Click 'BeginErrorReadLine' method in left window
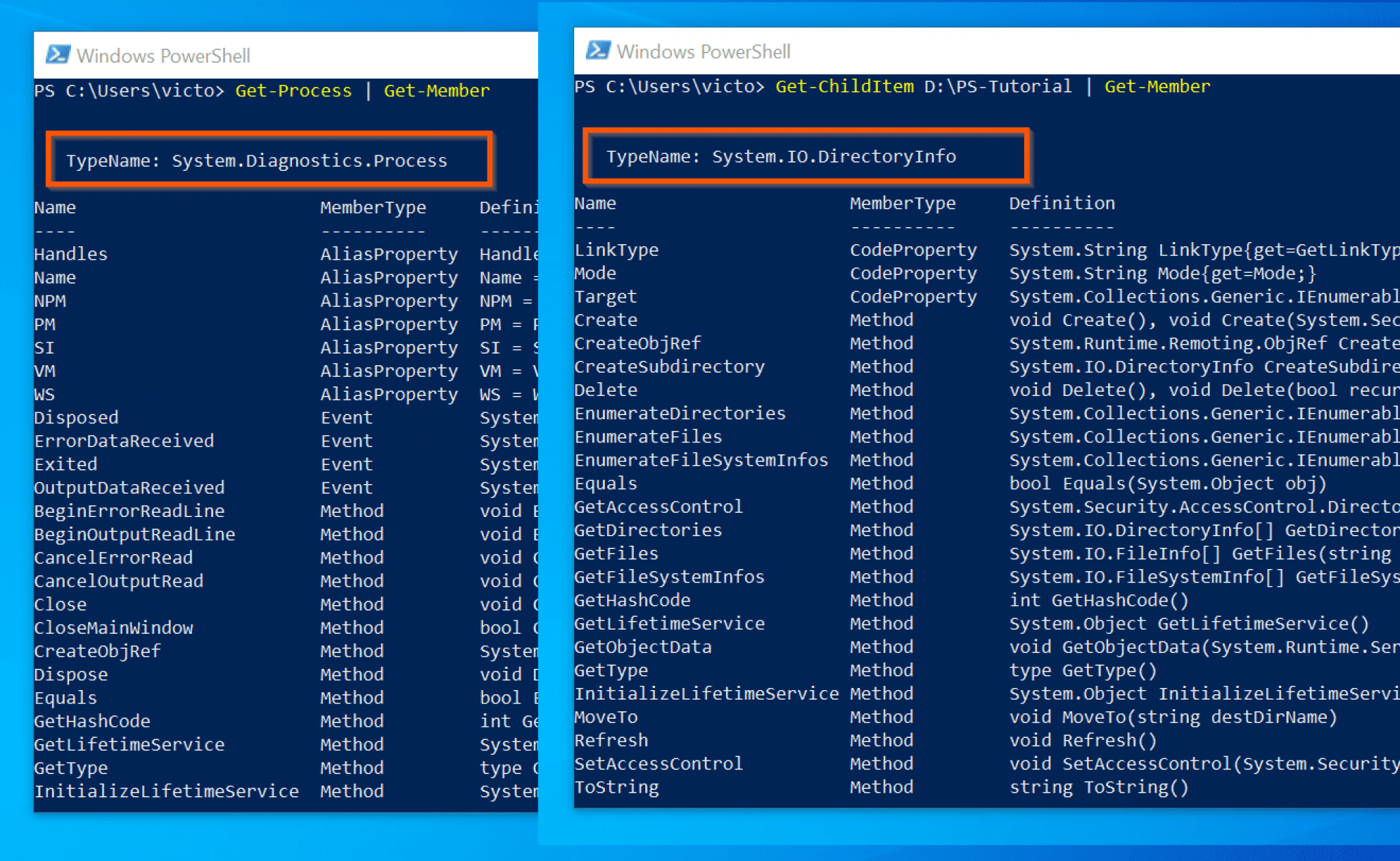Screen dimensions: 1400x861 click(x=129, y=511)
